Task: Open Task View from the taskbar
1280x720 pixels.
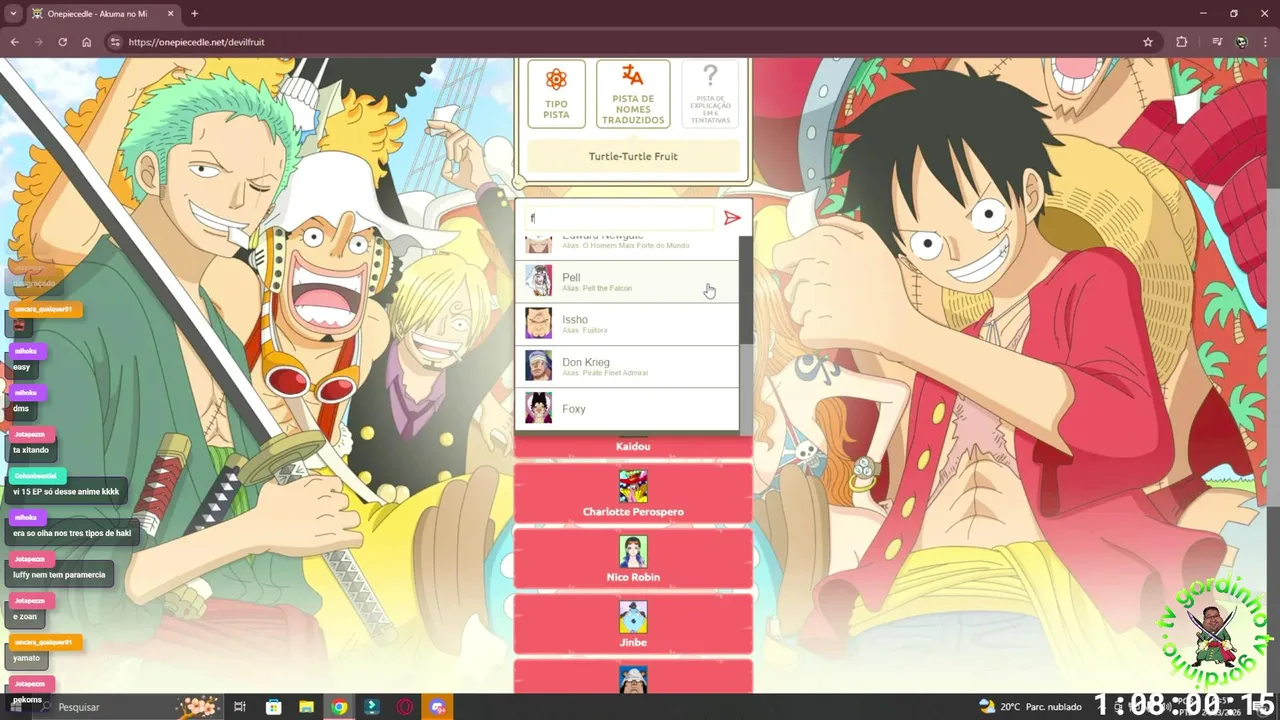Action: pos(240,707)
